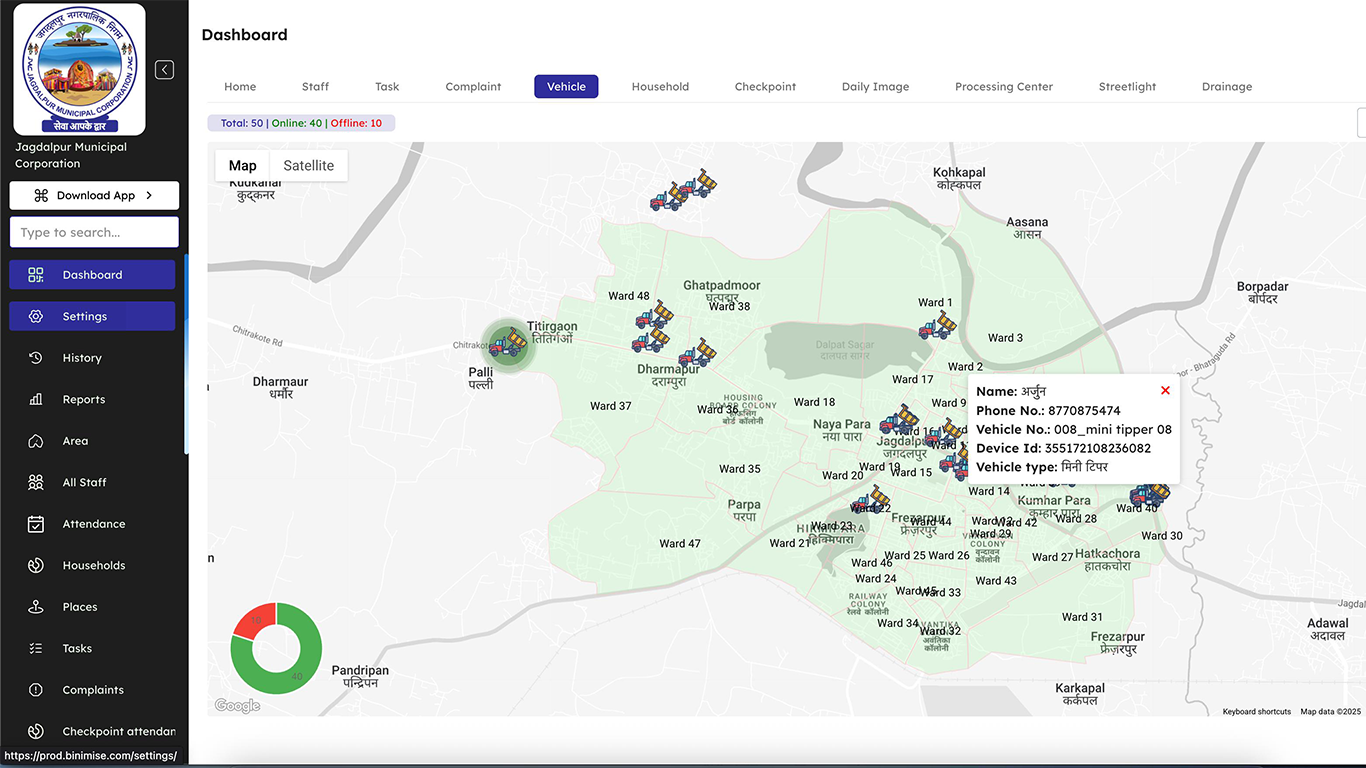Open the Streetlight tab
Screen dimensions: 1366x768
tap(1127, 87)
